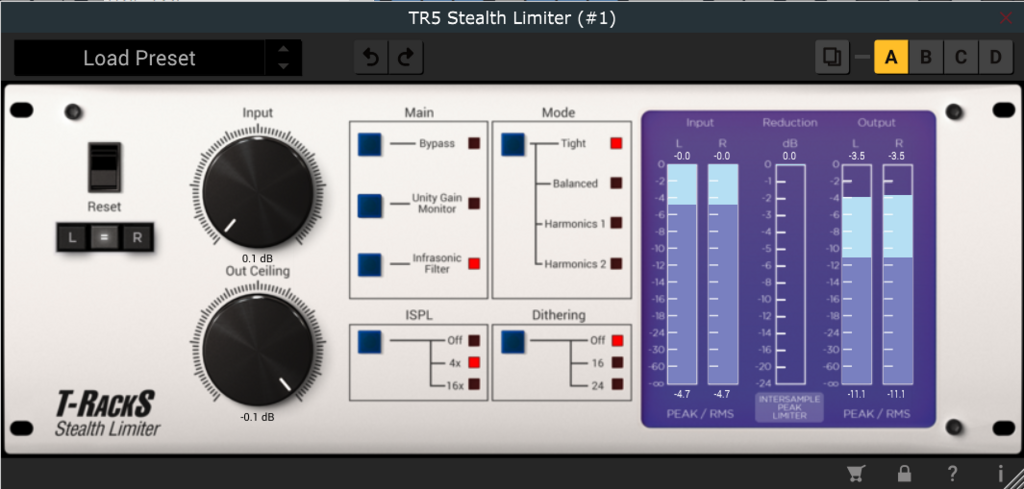Toggle Unity Gain Monitor blue button

pyautogui.click(x=370, y=204)
